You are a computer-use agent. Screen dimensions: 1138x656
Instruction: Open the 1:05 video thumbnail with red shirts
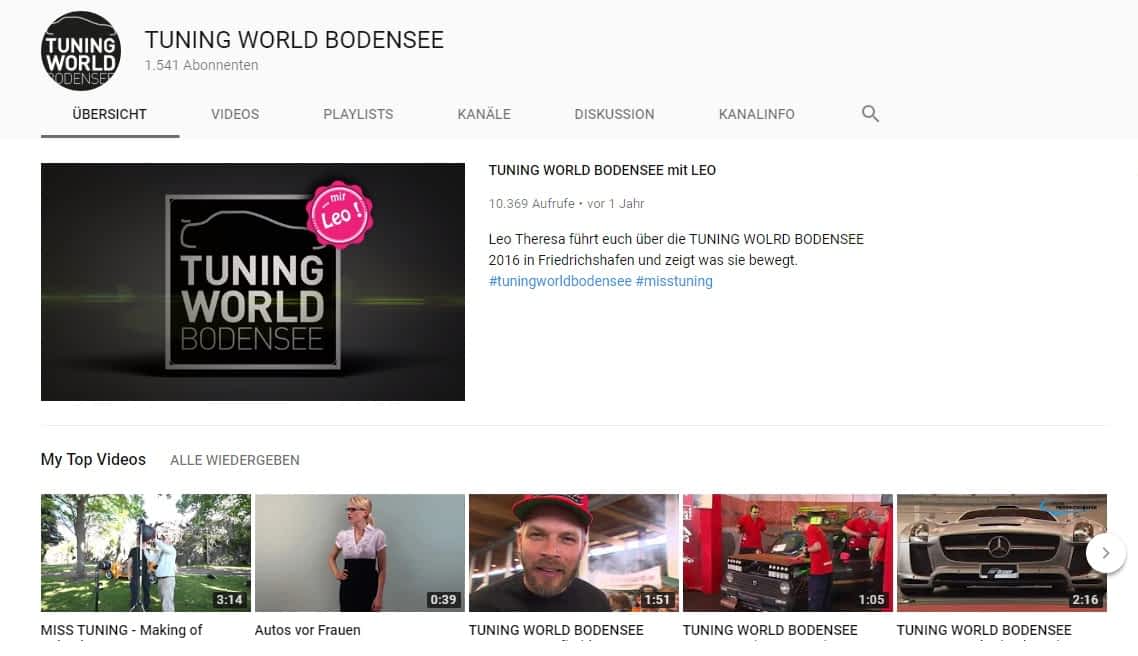point(788,553)
